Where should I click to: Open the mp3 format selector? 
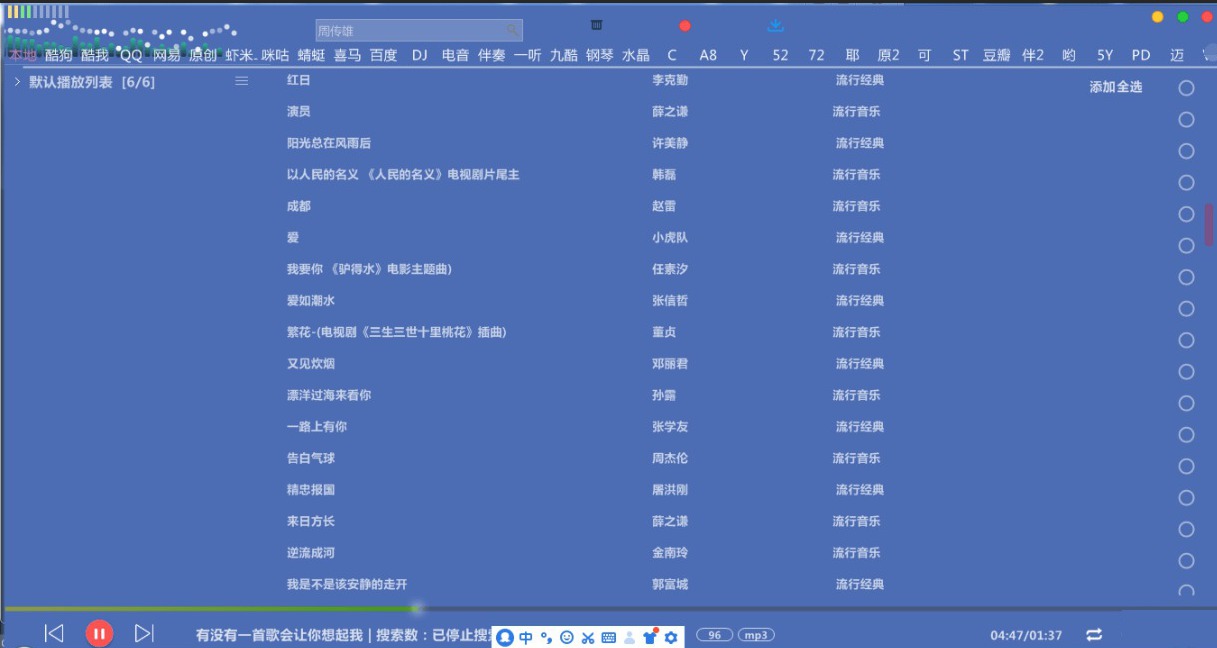(x=756, y=635)
